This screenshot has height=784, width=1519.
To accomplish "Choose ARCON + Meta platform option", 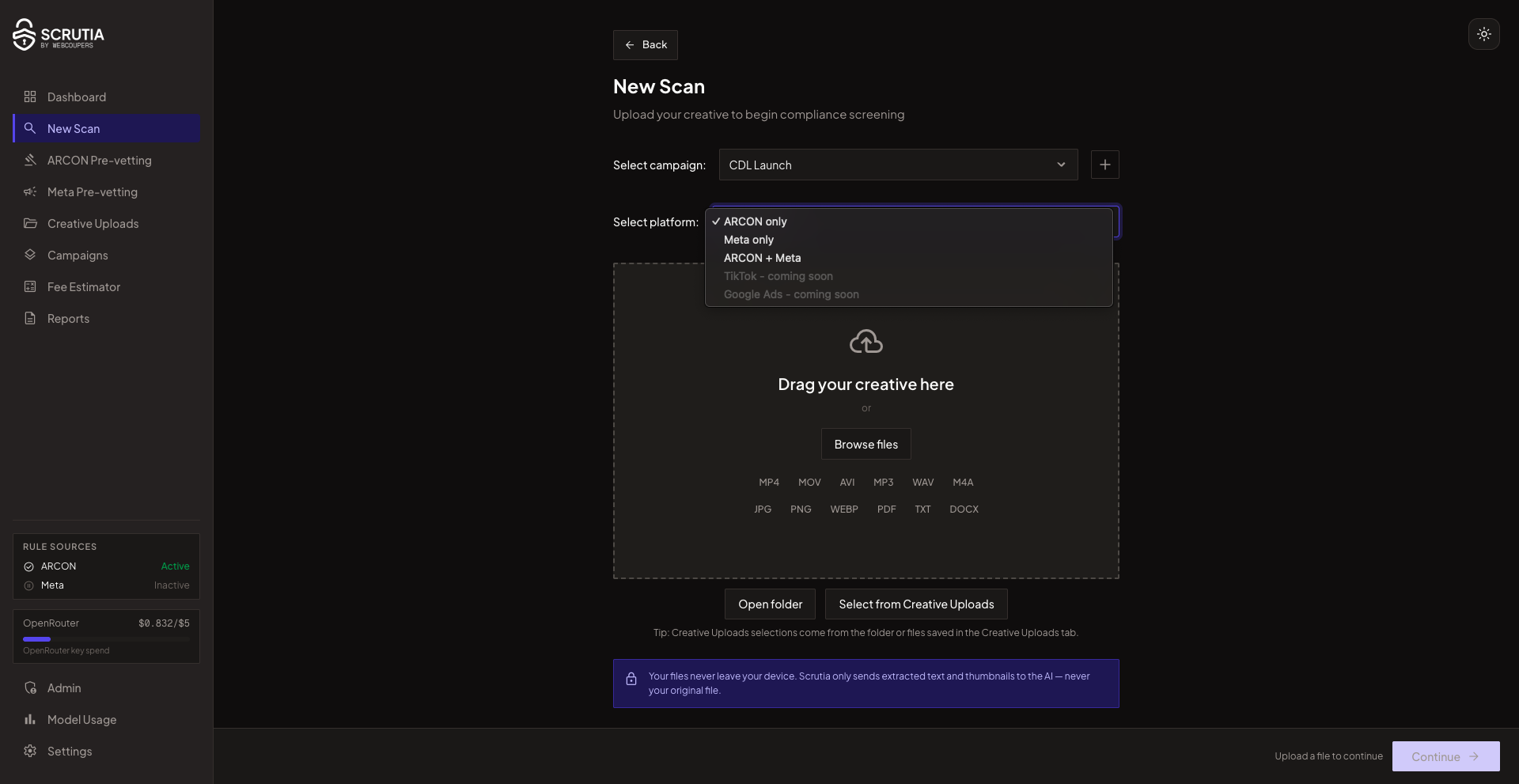I will pyautogui.click(x=908, y=258).
